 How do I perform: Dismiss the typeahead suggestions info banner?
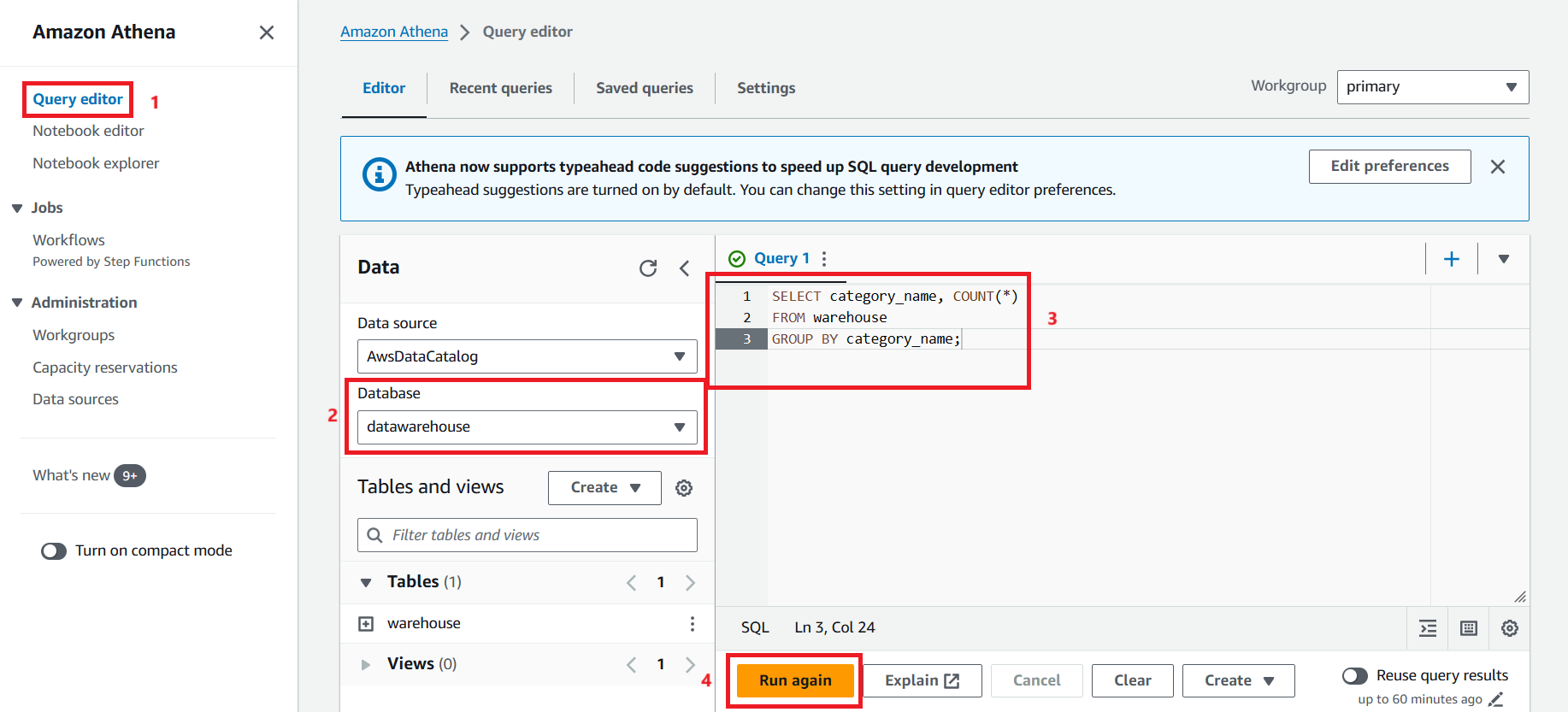pyautogui.click(x=1498, y=167)
